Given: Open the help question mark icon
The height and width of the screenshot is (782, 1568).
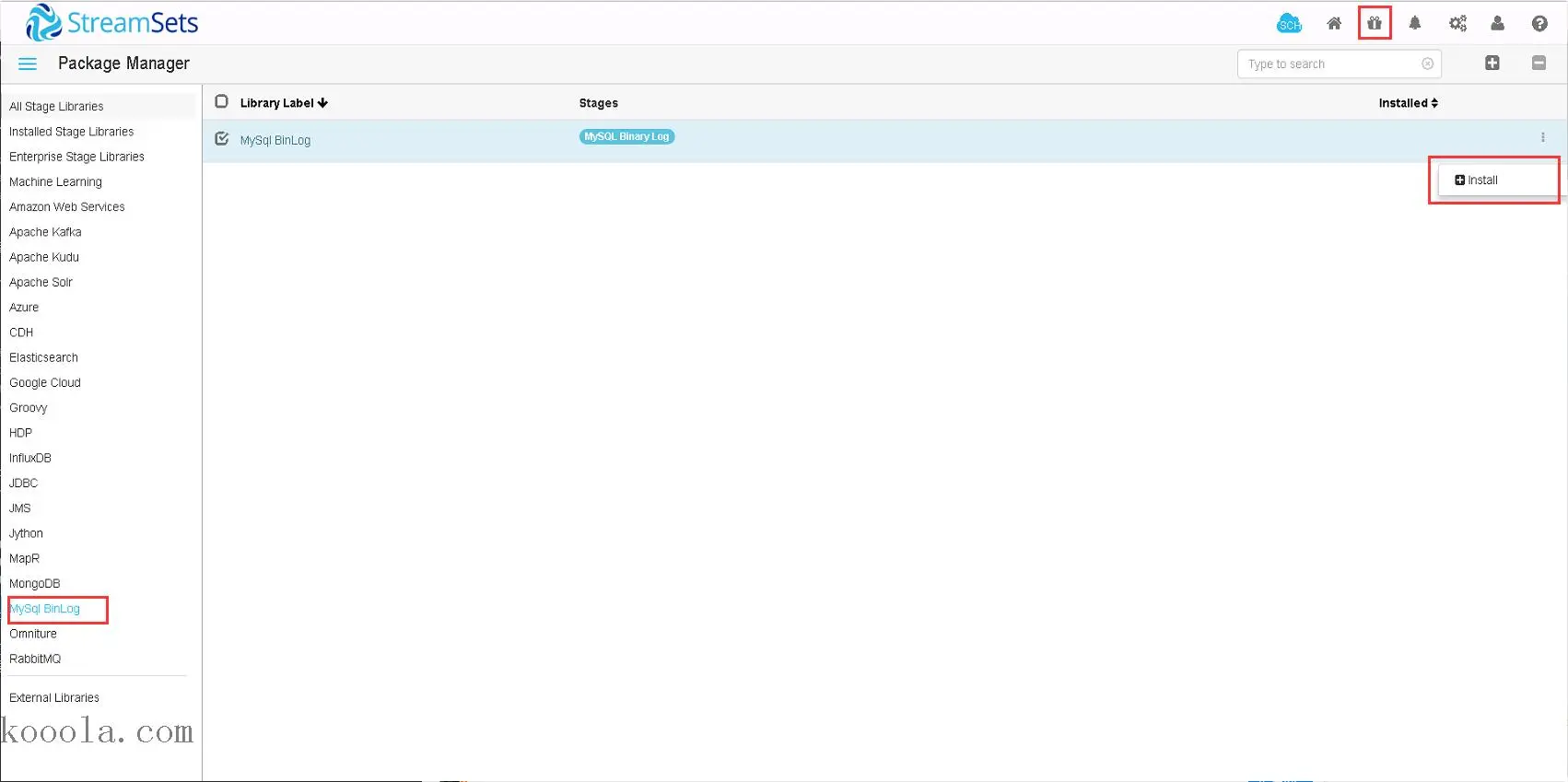Looking at the screenshot, I should [1539, 23].
